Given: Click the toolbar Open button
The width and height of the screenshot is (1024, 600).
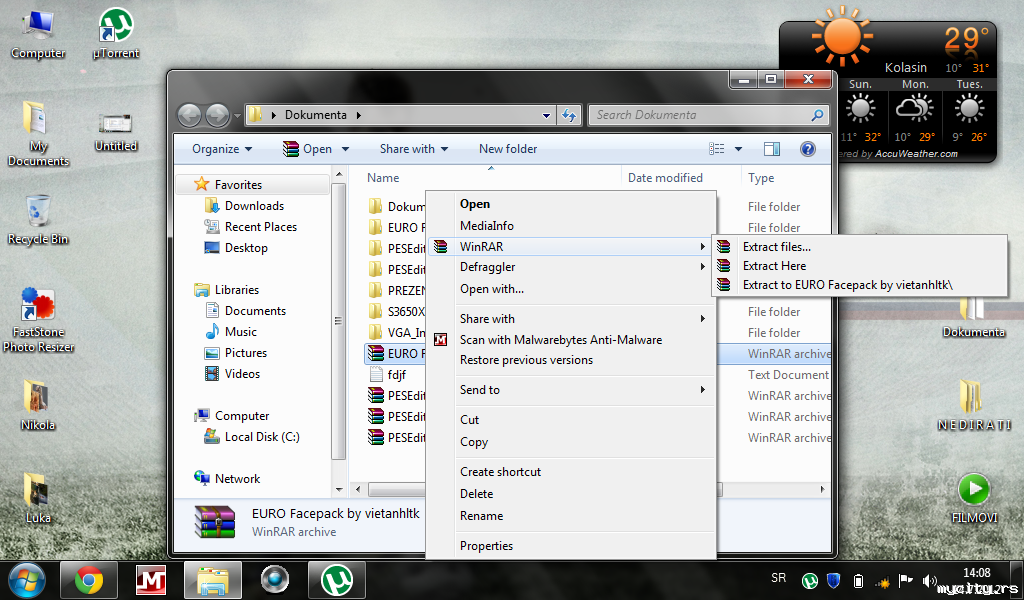Looking at the screenshot, I should click(x=308, y=149).
